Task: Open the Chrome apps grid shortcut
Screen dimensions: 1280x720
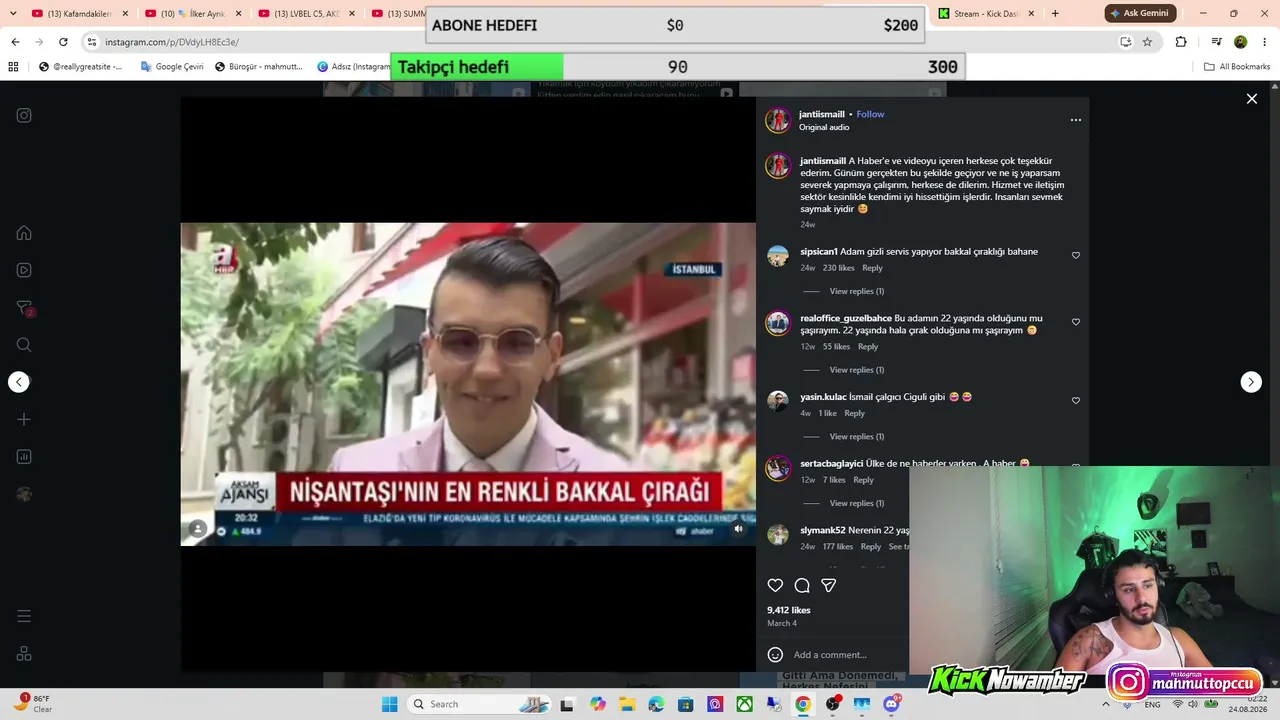Action: (13, 67)
